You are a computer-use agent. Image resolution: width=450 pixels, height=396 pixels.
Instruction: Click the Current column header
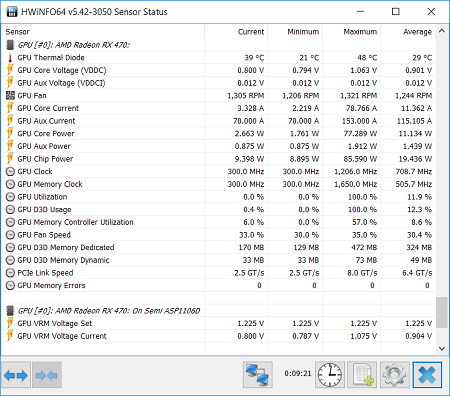[251, 32]
